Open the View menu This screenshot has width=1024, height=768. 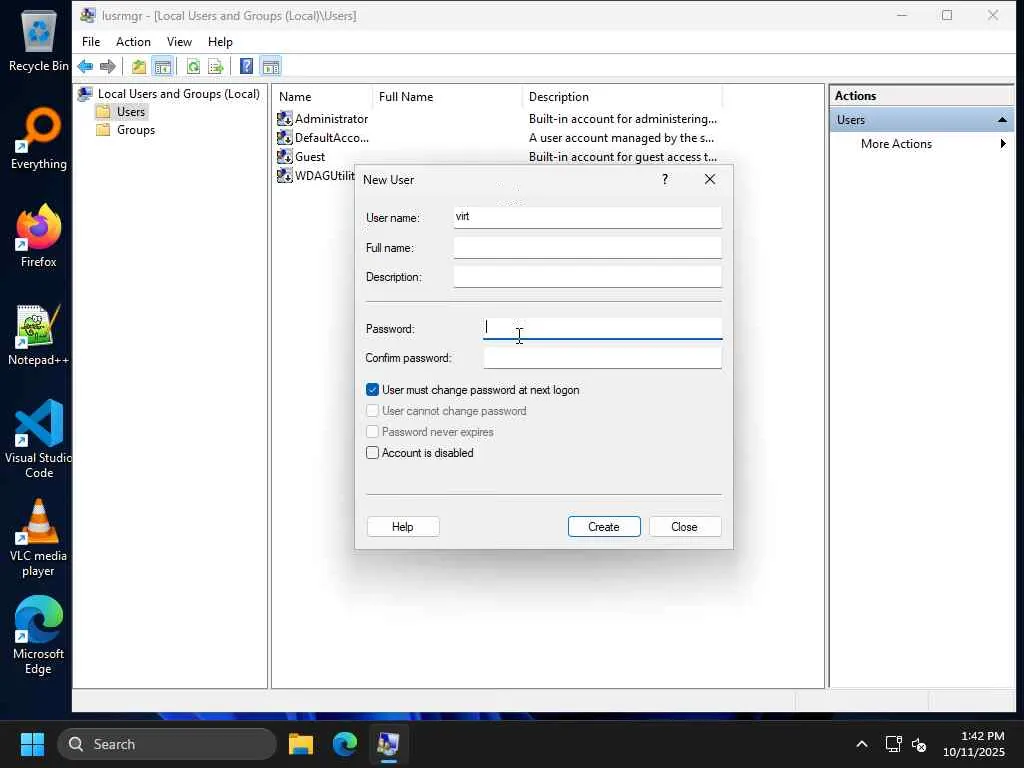179,42
